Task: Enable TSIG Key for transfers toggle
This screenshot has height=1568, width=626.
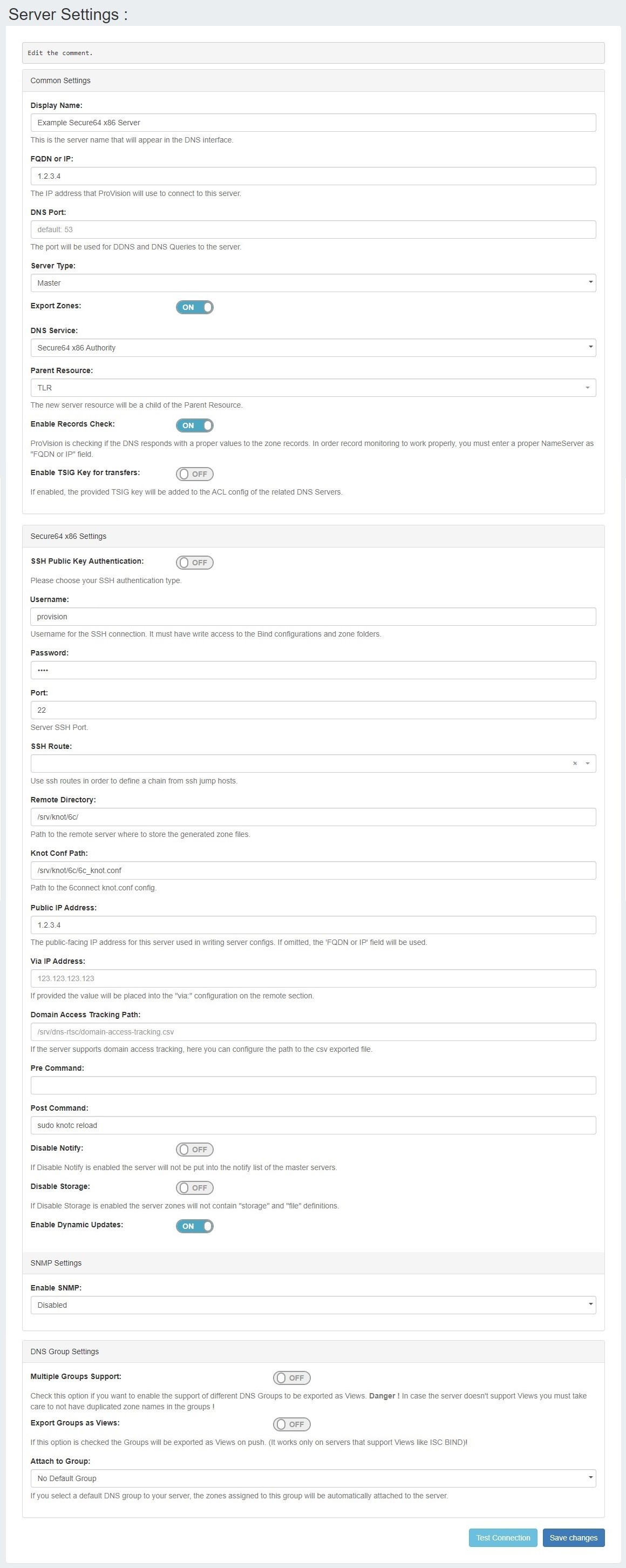Action: [195, 474]
